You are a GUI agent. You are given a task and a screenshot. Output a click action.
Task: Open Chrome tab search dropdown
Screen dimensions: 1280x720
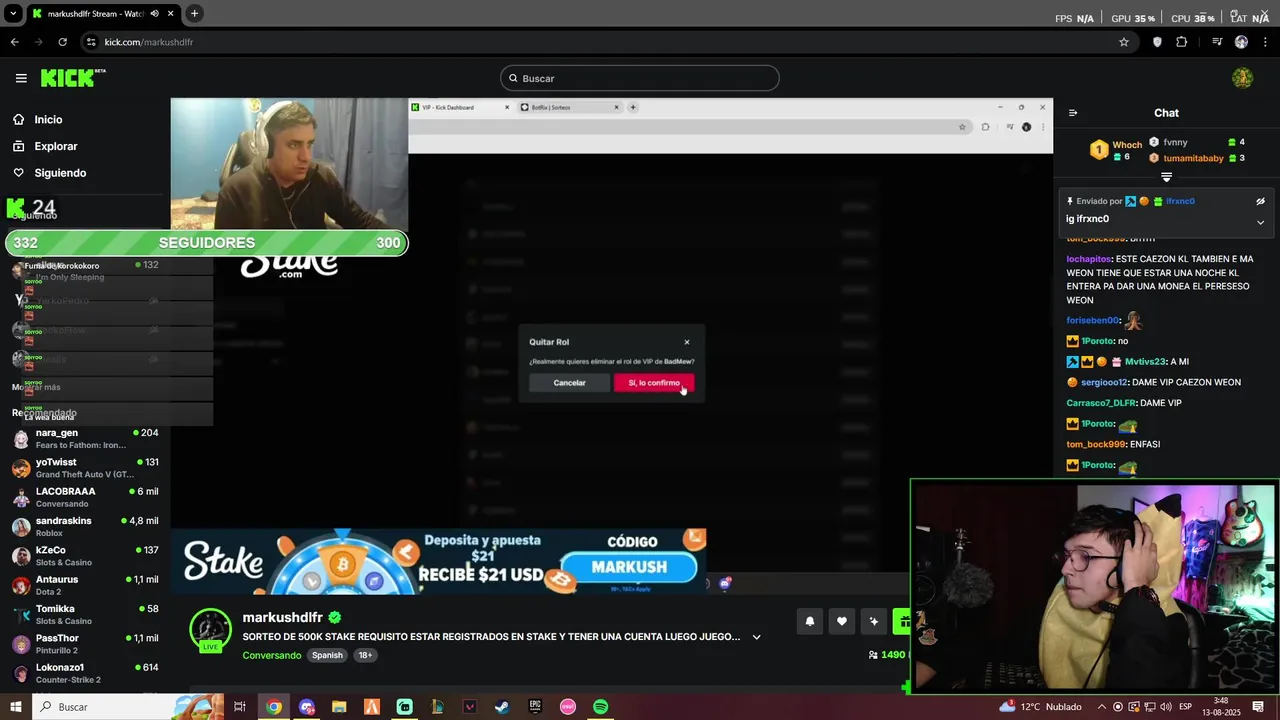click(13, 14)
